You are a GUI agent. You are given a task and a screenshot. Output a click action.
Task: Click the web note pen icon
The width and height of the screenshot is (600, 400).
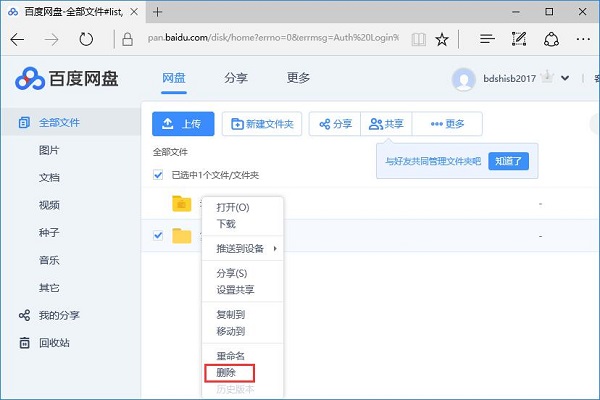[519, 39]
